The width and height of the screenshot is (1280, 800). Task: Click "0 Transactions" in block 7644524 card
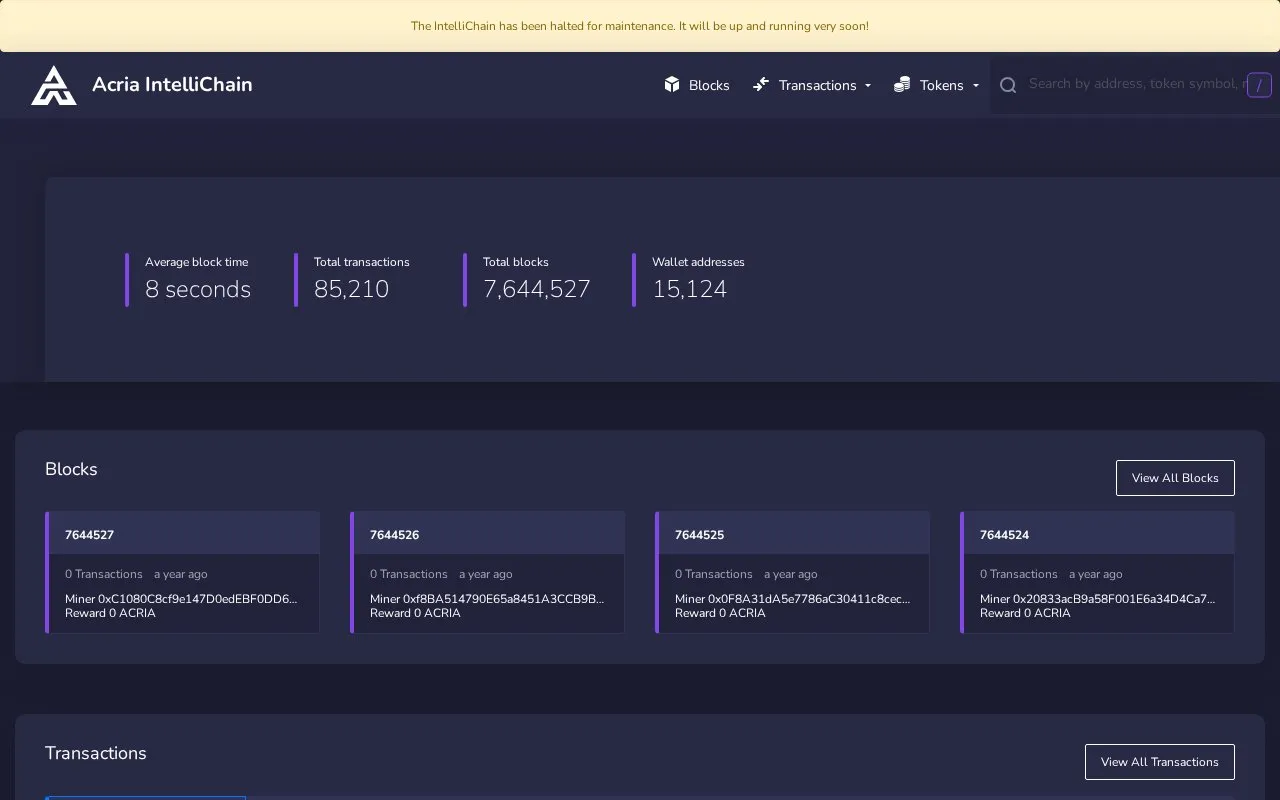point(1018,574)
